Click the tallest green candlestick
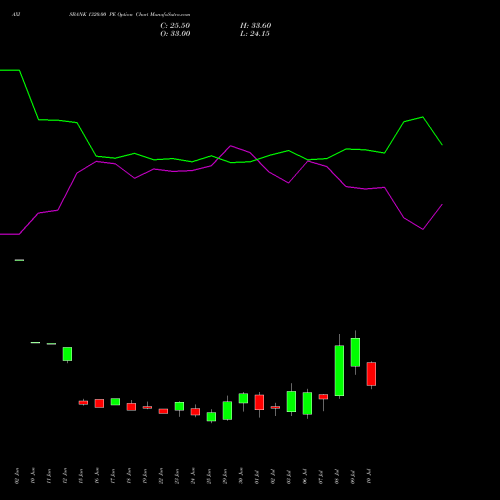The image size is (500, 500). point(339,370)
